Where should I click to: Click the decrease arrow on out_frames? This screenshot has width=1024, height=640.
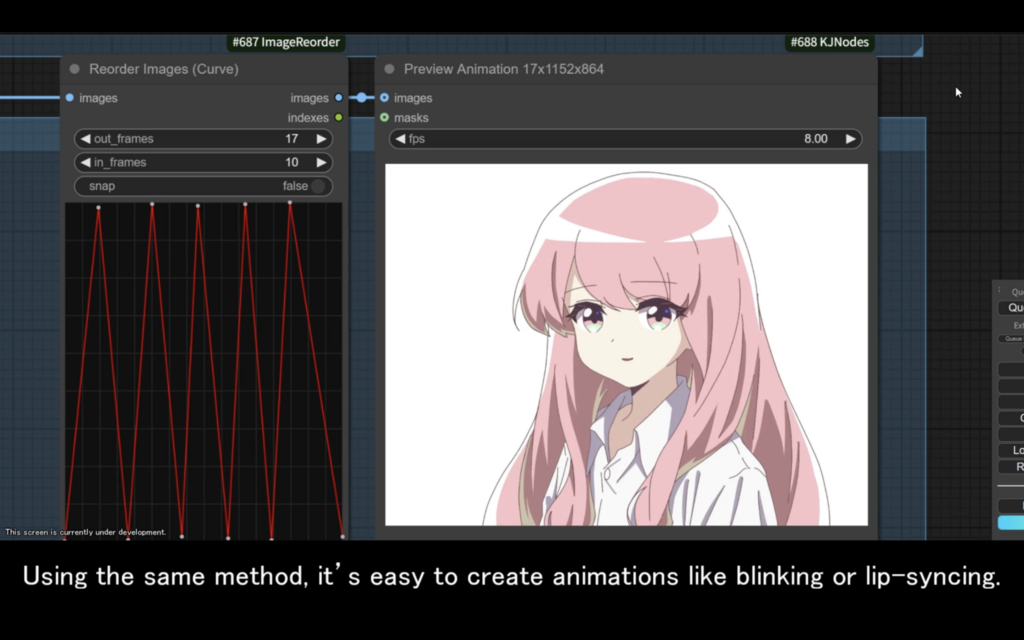[x=86, y=139]
